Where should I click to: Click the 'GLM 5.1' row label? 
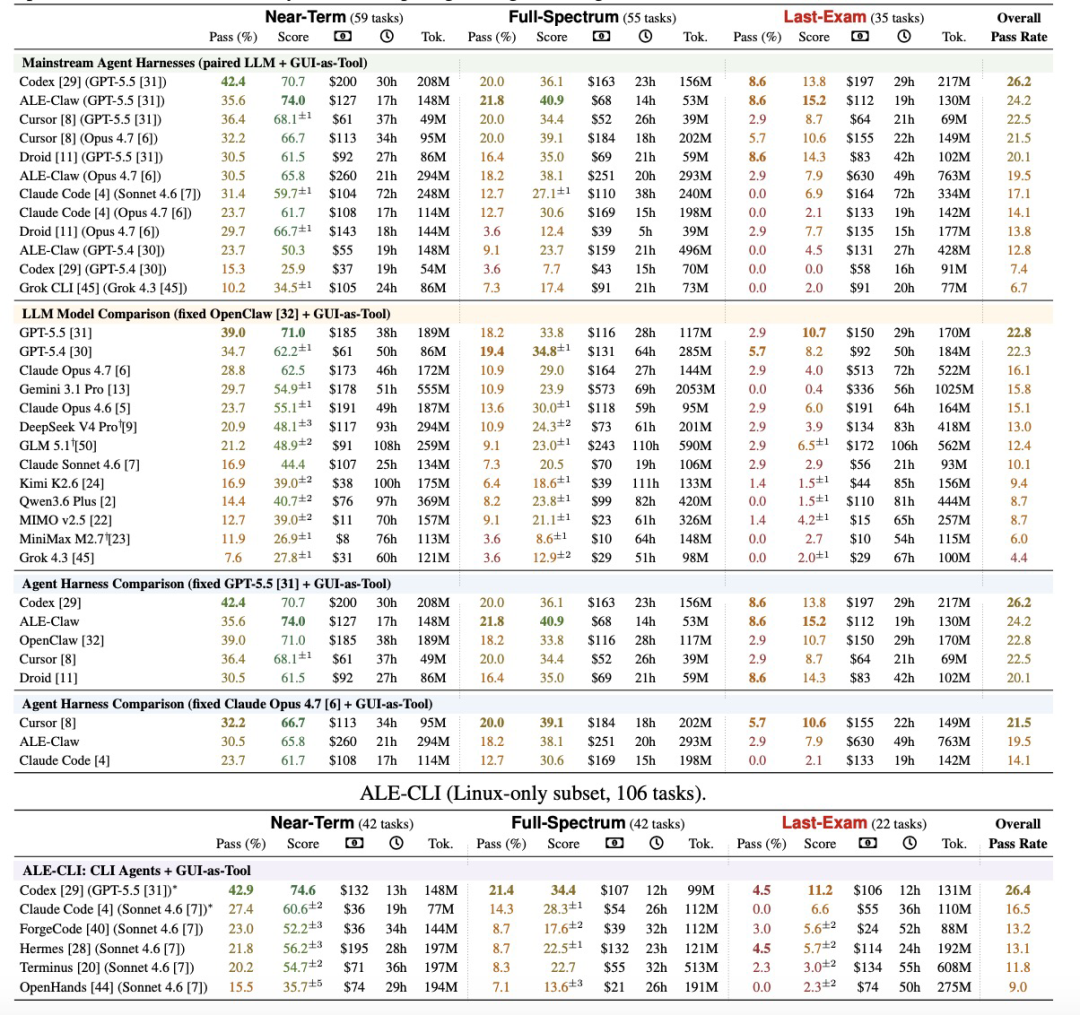[58, 446]
